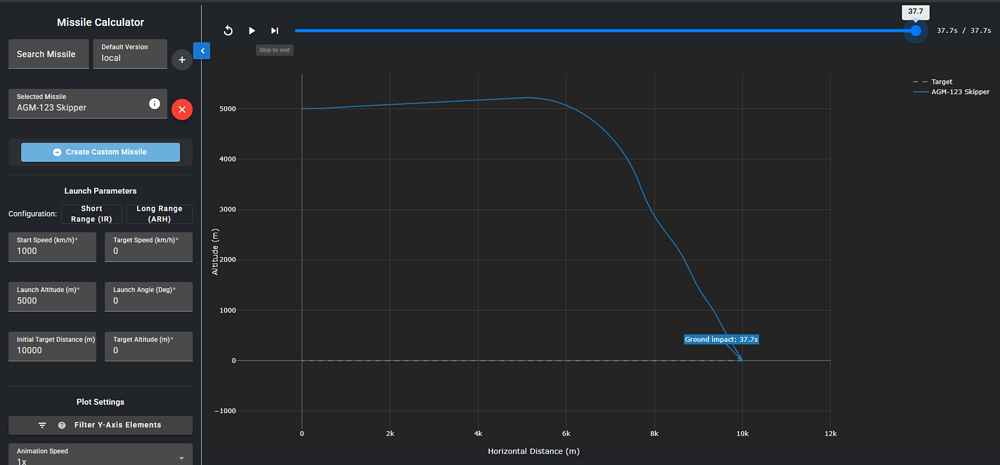This screenshot has width=1000, height=465.
Task: Open the Animation Speed dropdown
Action: [x=100, y=455]
